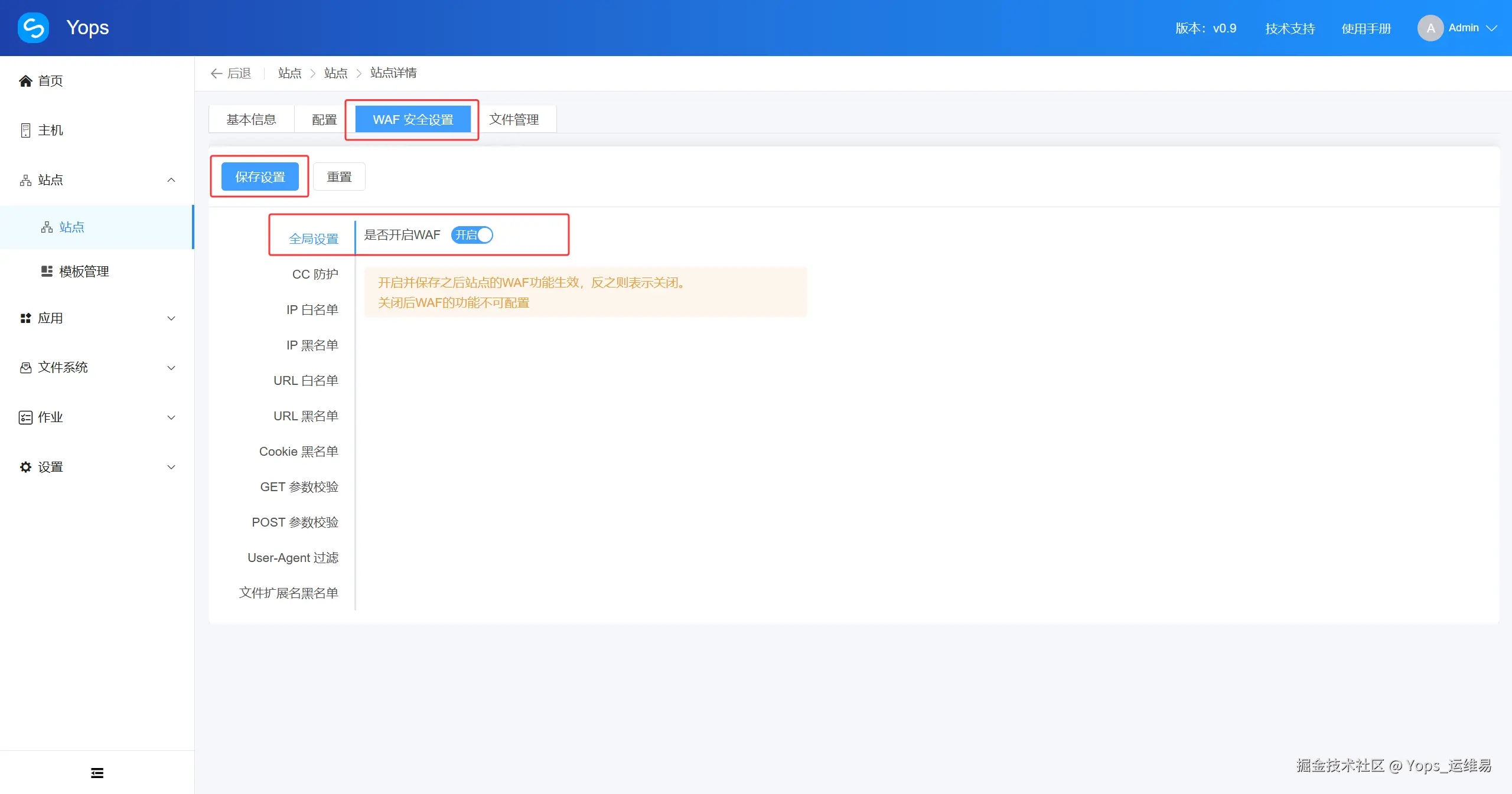Viewport: 1512px width, 794px height.
Task: Toggle the 是否开启WAF switch
Action: (x=472, y=235)
